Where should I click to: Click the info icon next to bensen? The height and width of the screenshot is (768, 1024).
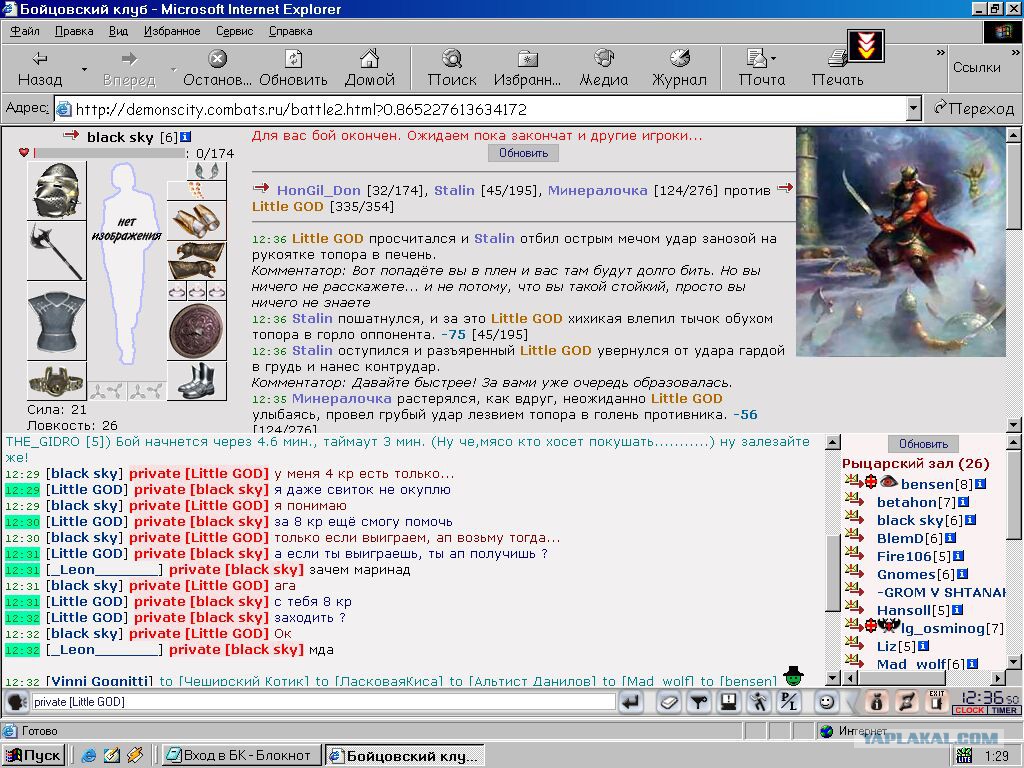[x=980, y=484]
